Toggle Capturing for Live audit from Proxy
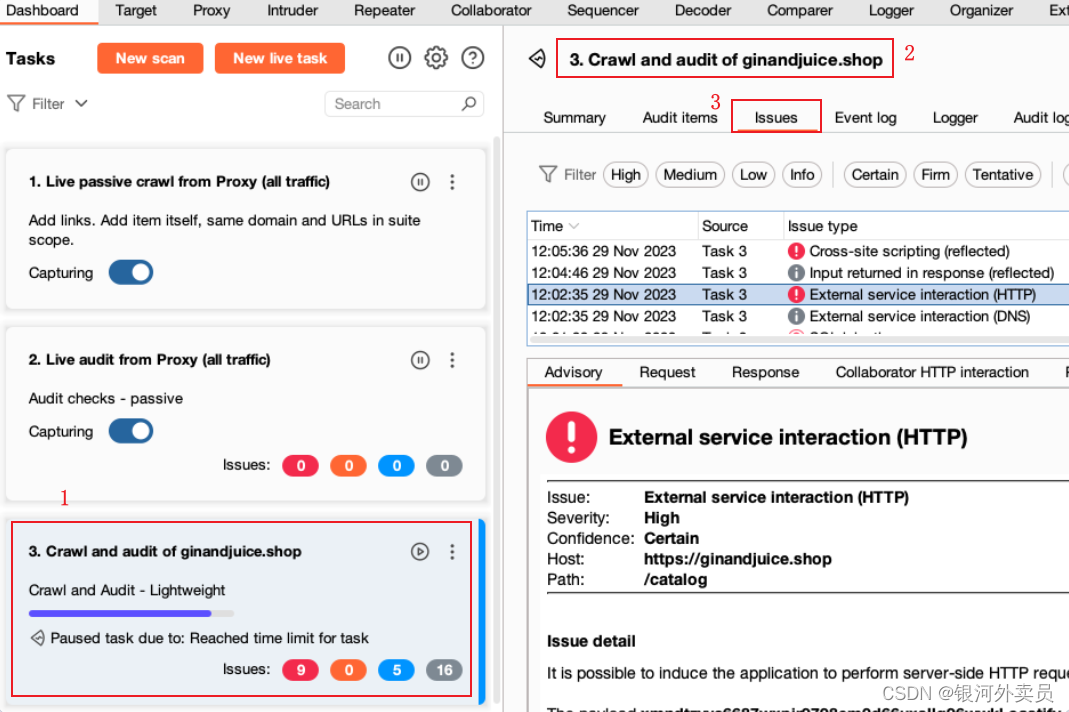1069x712 pixels. coord(131,432)
